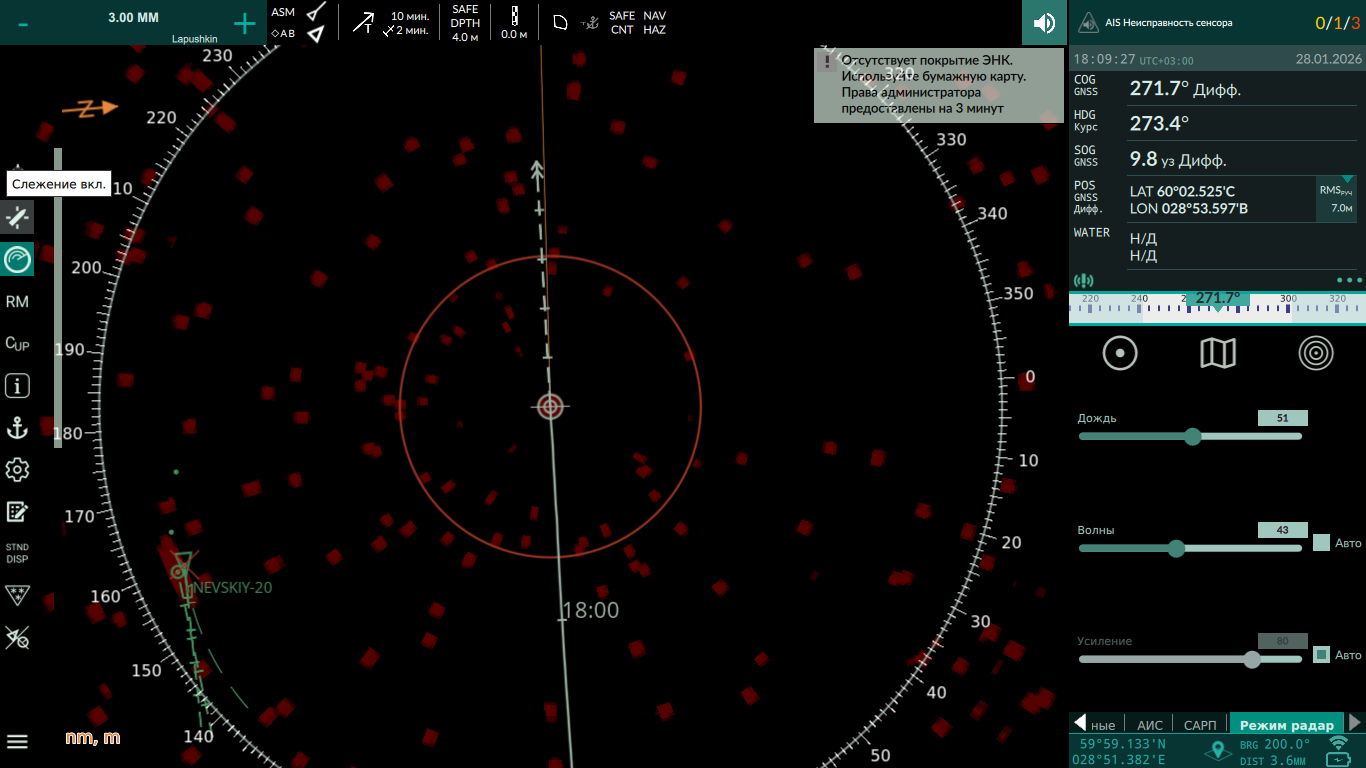Decrease range scale with minus button
Screen dimensions: 1366x768
(23, 23)
